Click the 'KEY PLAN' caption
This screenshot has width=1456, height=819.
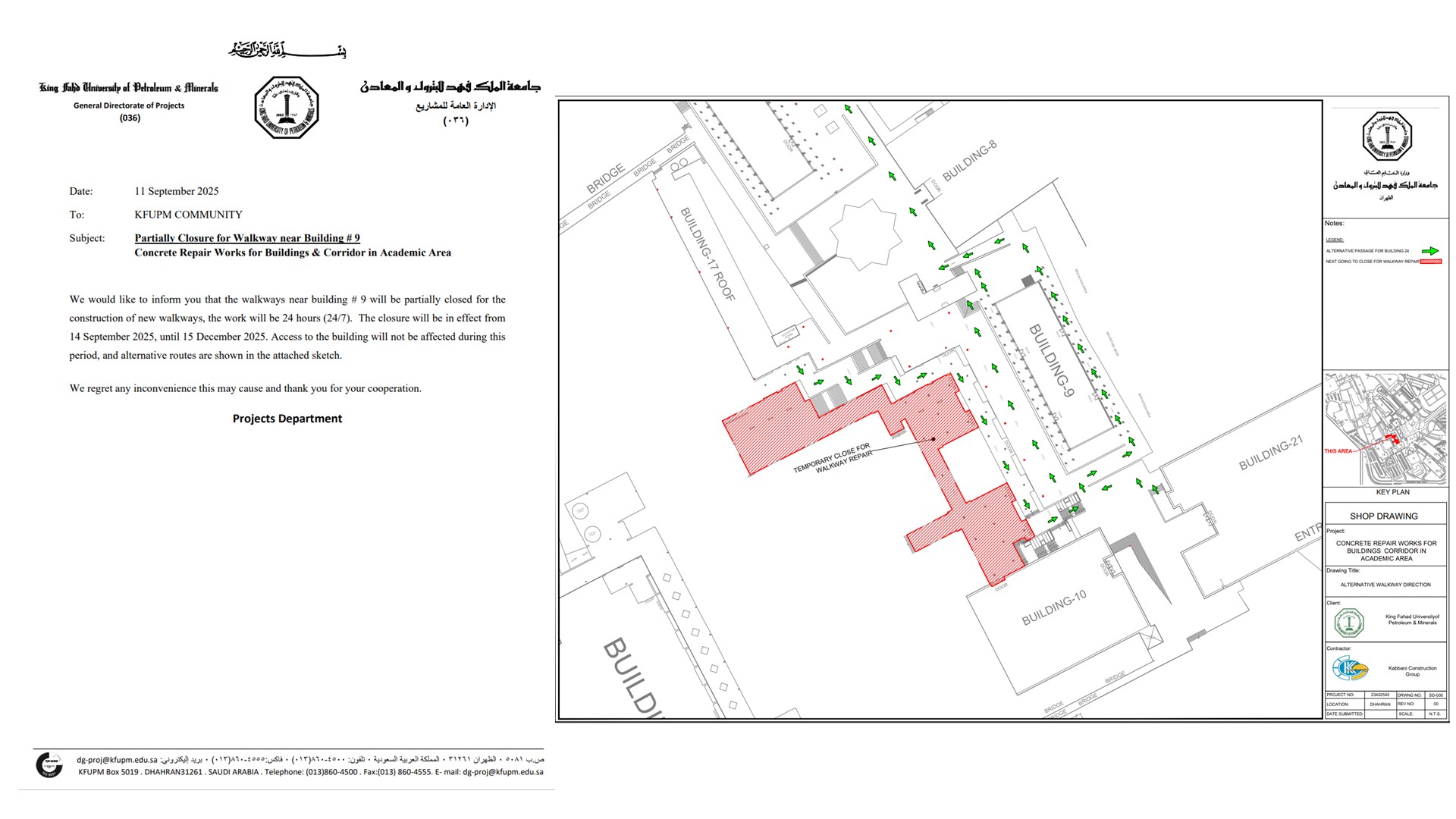[1393, 492]
